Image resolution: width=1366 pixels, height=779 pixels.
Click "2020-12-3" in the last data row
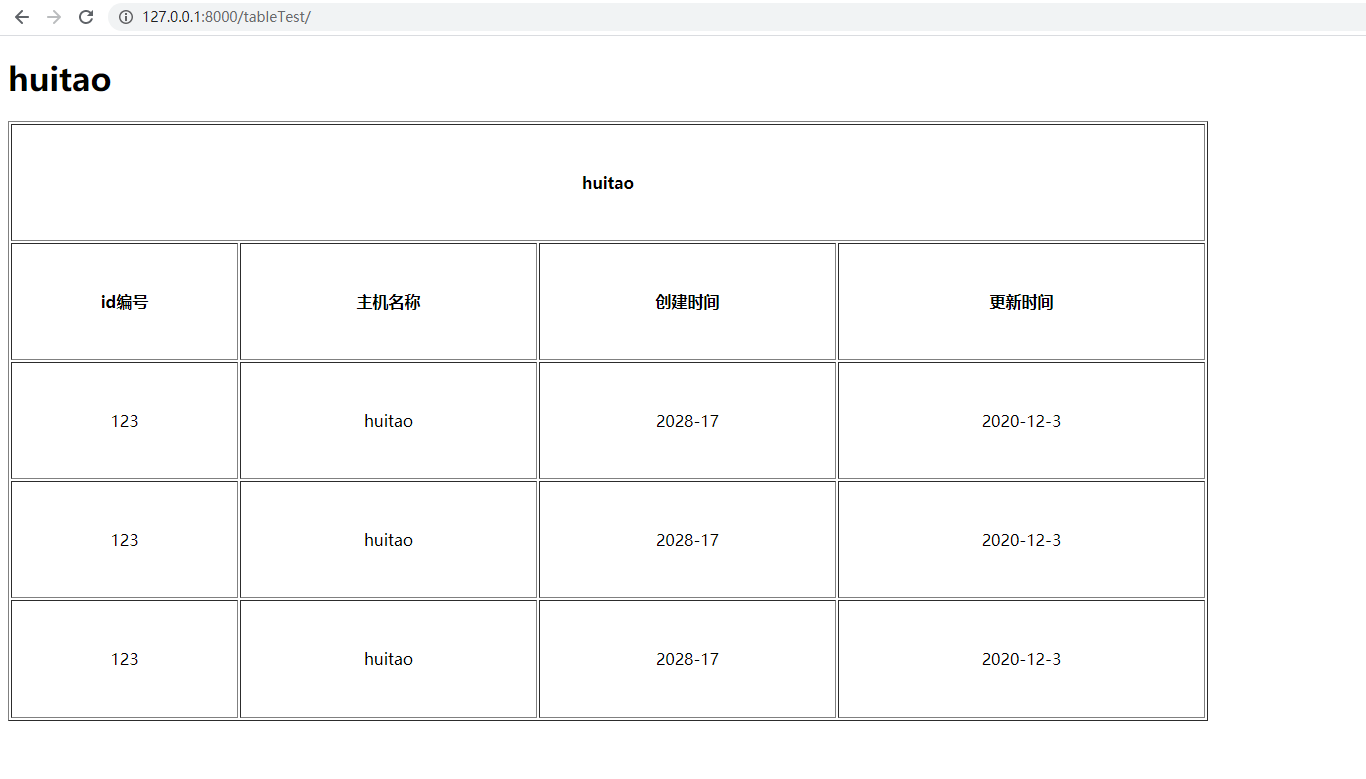pyautogui.click(x=1021, y=659)
